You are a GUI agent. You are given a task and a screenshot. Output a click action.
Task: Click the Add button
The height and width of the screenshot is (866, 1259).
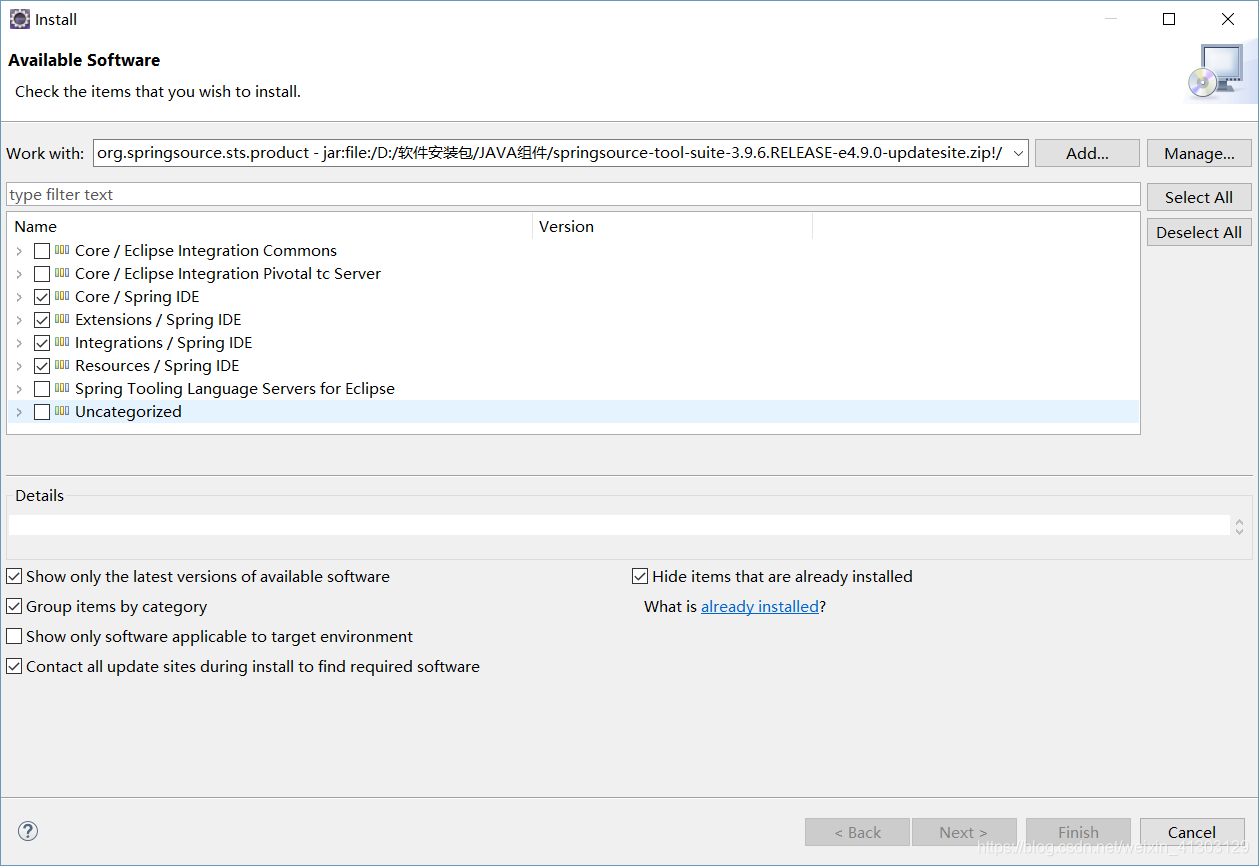[1087, 153]
